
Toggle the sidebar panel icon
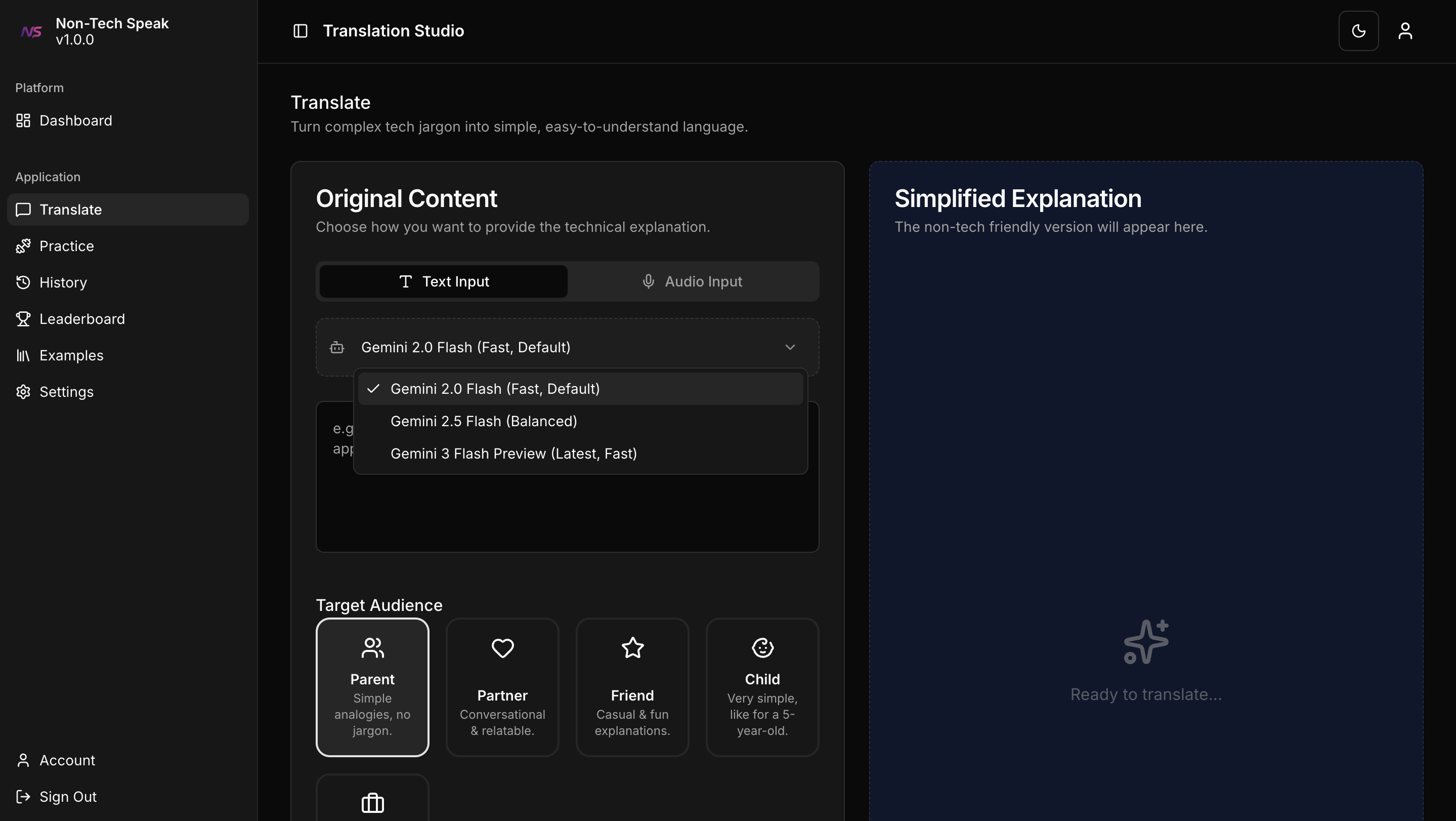tap(300, 30)
